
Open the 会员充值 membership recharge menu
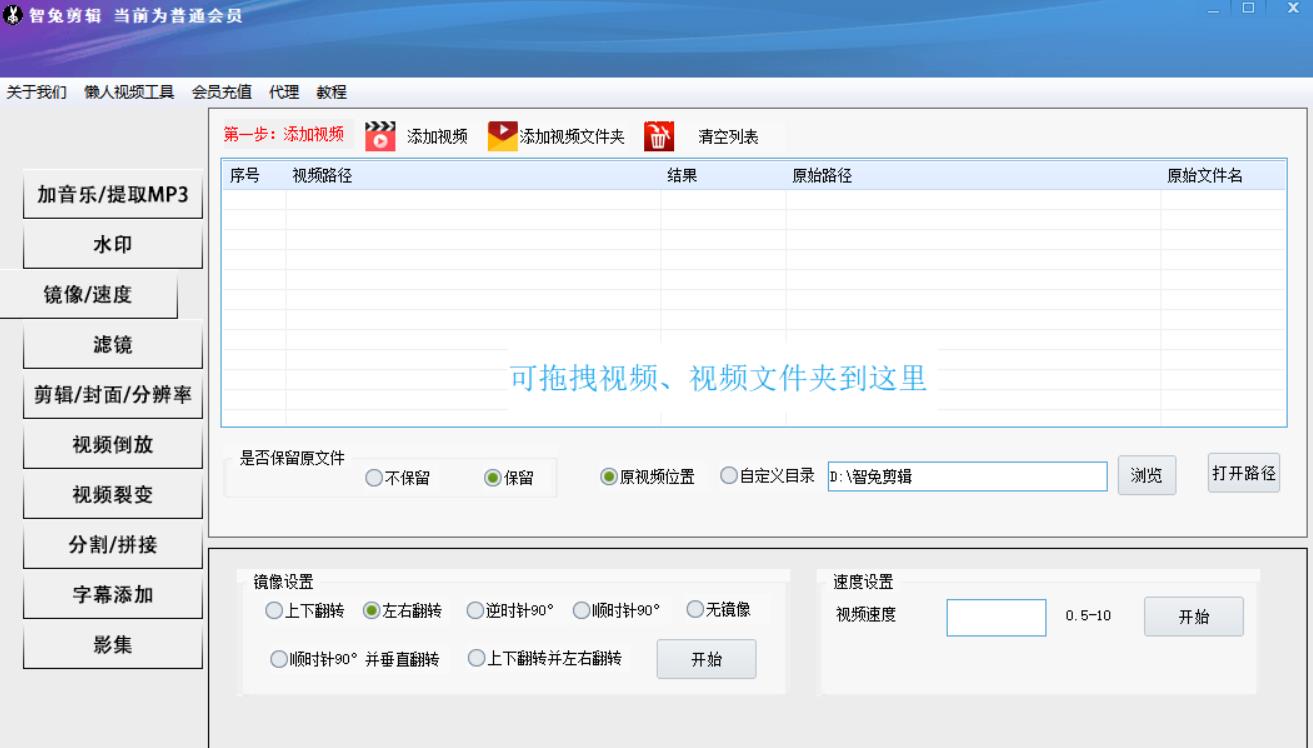(221, 92)
